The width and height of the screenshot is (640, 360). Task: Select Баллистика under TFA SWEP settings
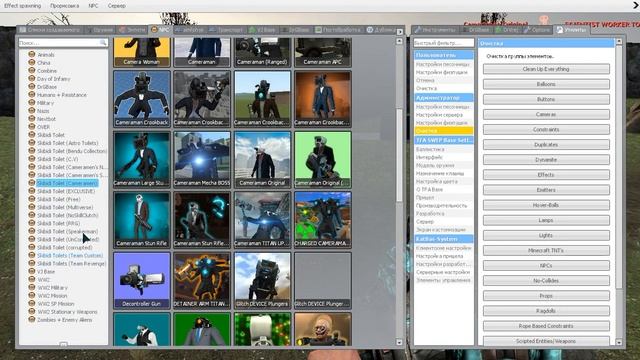click(430, 149)
